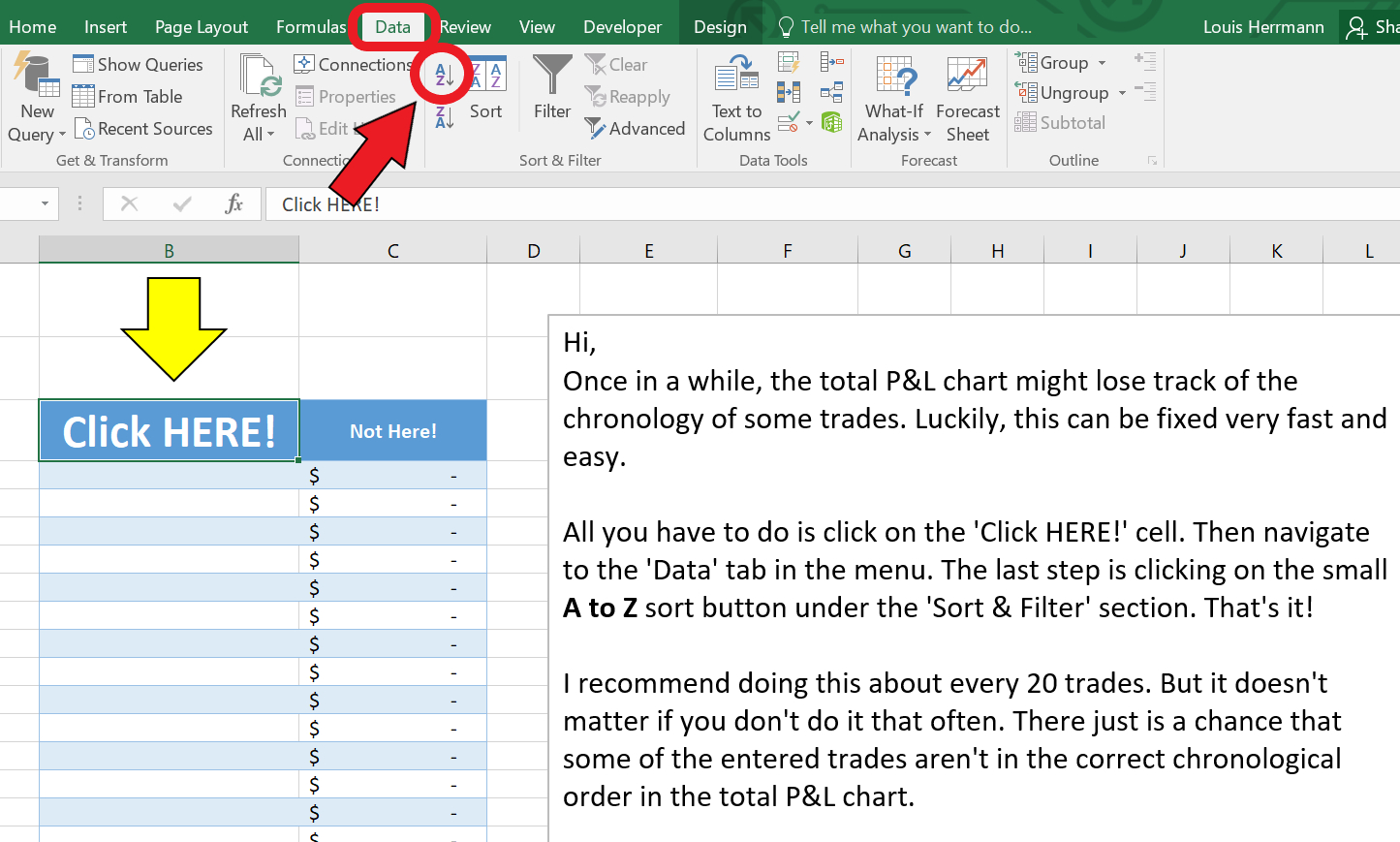Open the Consolidate data tool
This screenshot has width=1400, height=842.
click(831, 64)
